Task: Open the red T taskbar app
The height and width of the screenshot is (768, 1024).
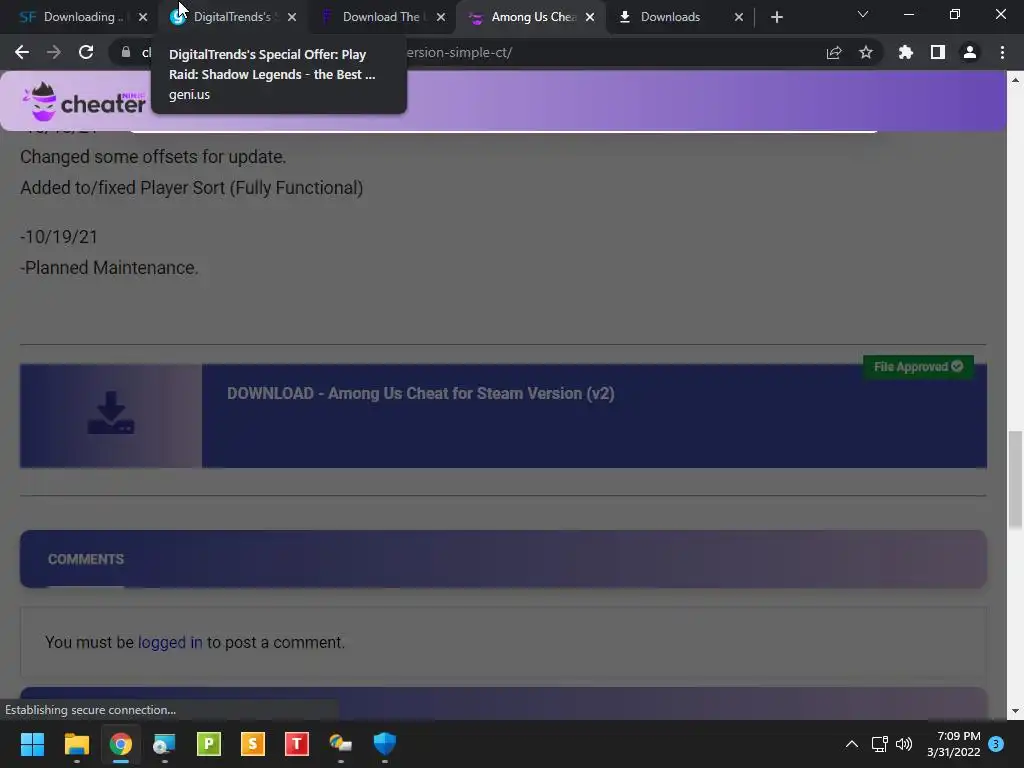Action: click(296, 744)
